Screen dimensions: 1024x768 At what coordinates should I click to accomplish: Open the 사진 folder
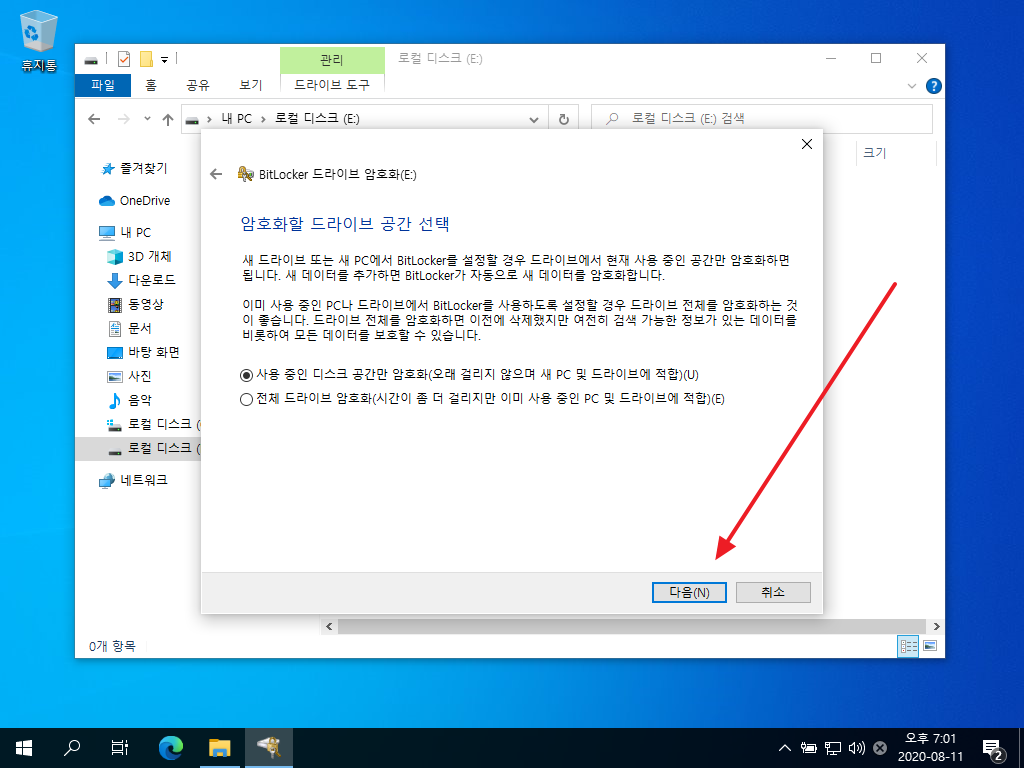click(x=129, y=377)
